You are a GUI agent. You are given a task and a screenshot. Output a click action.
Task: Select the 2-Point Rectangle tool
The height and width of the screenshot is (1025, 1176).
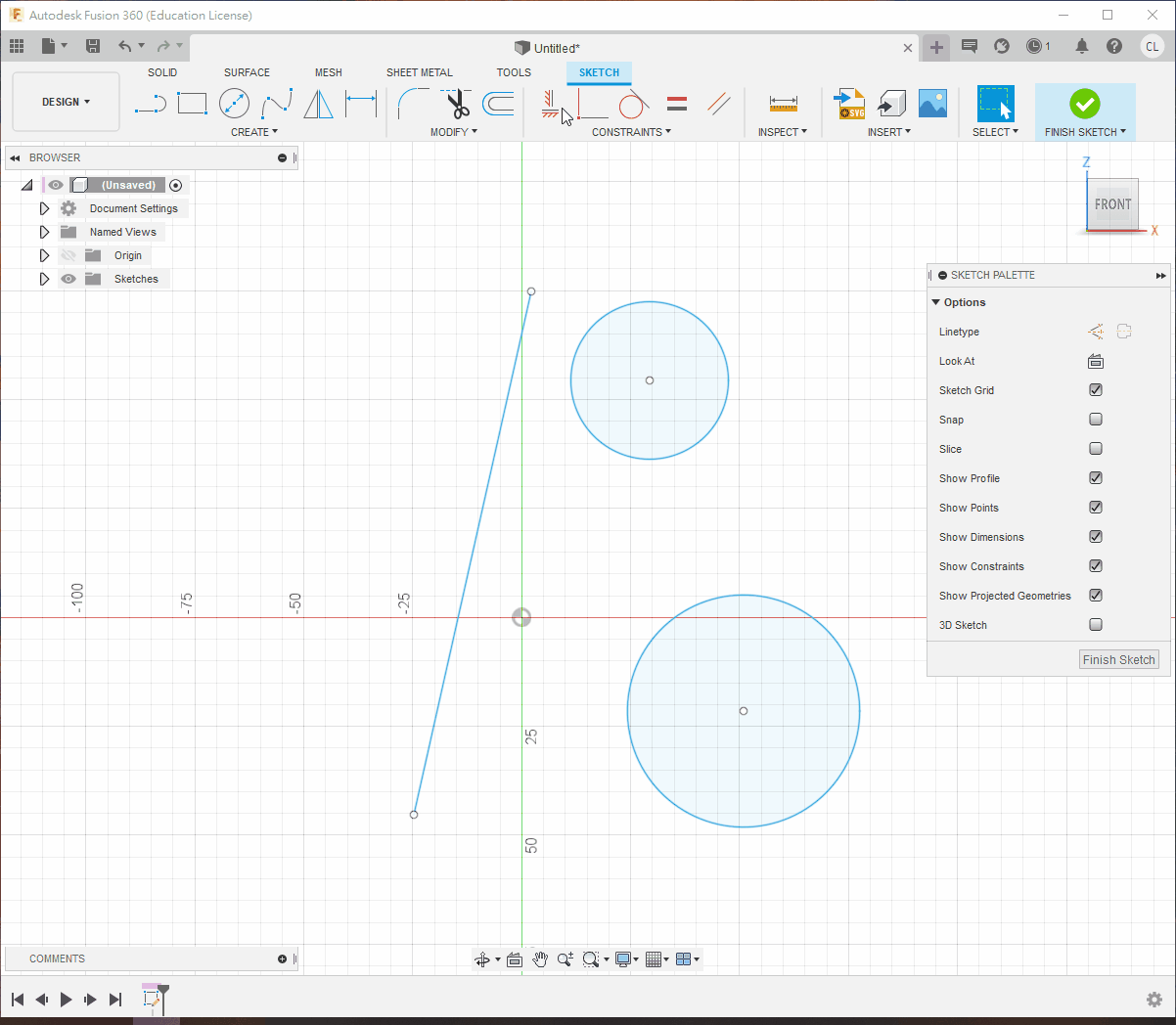coord(192,104)
